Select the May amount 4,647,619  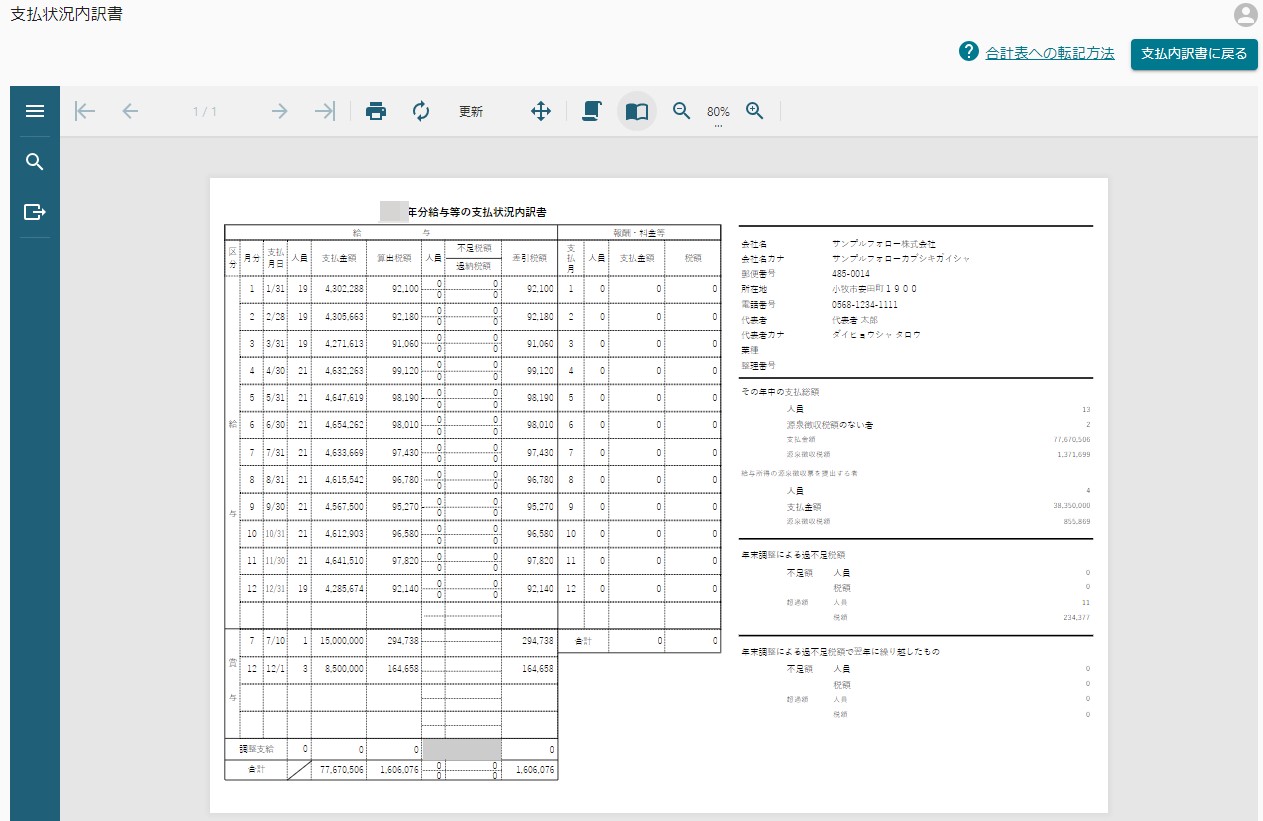[343, 398]
